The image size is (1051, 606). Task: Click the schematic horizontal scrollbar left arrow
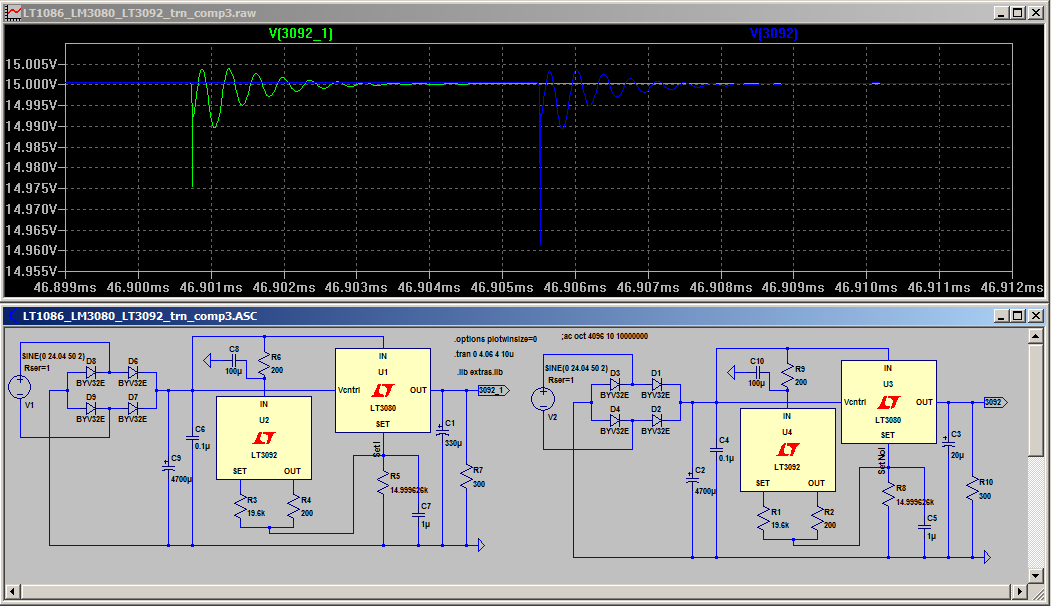[x=13, y=591]
